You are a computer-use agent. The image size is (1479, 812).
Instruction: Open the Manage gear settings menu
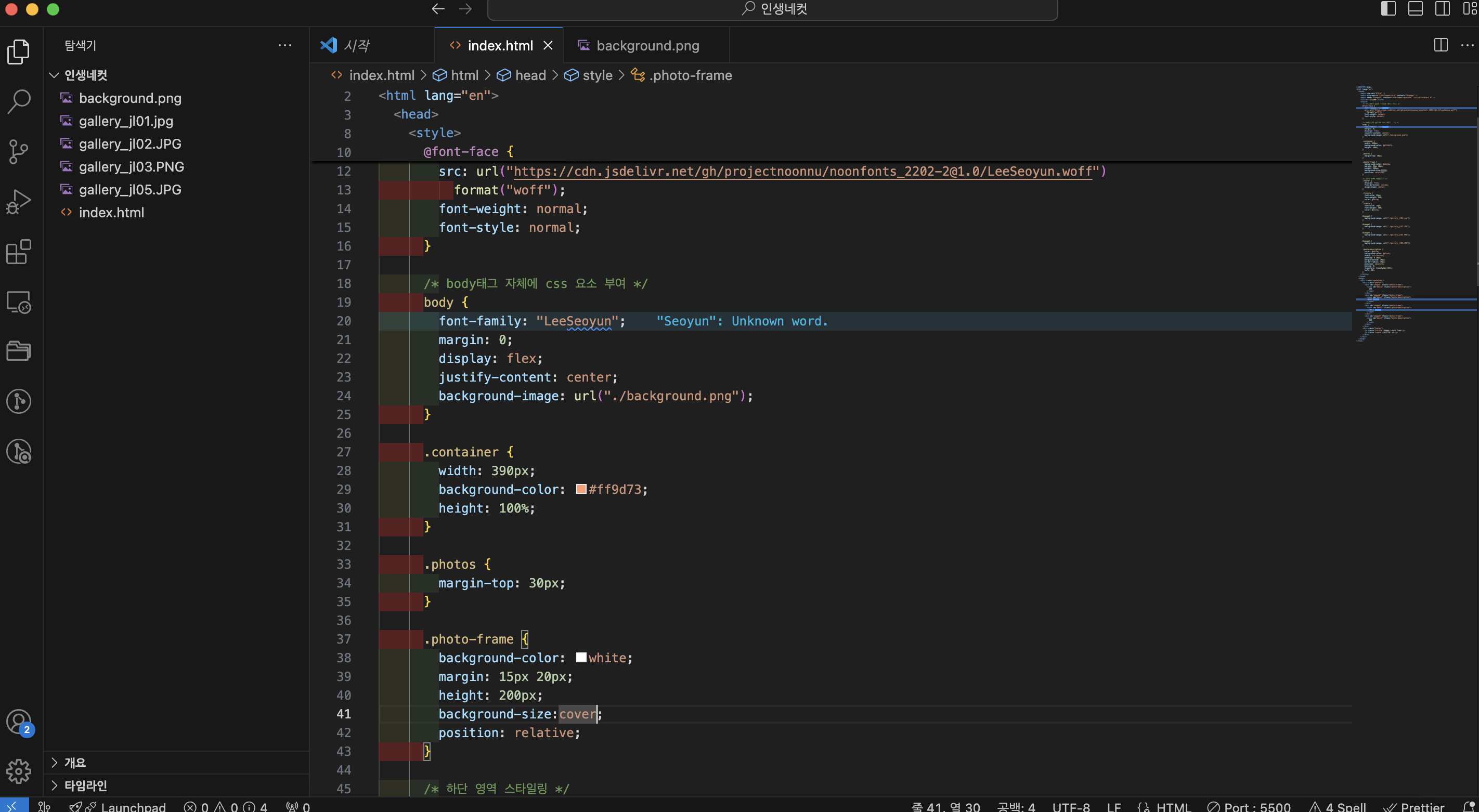(x=18, y=771)
